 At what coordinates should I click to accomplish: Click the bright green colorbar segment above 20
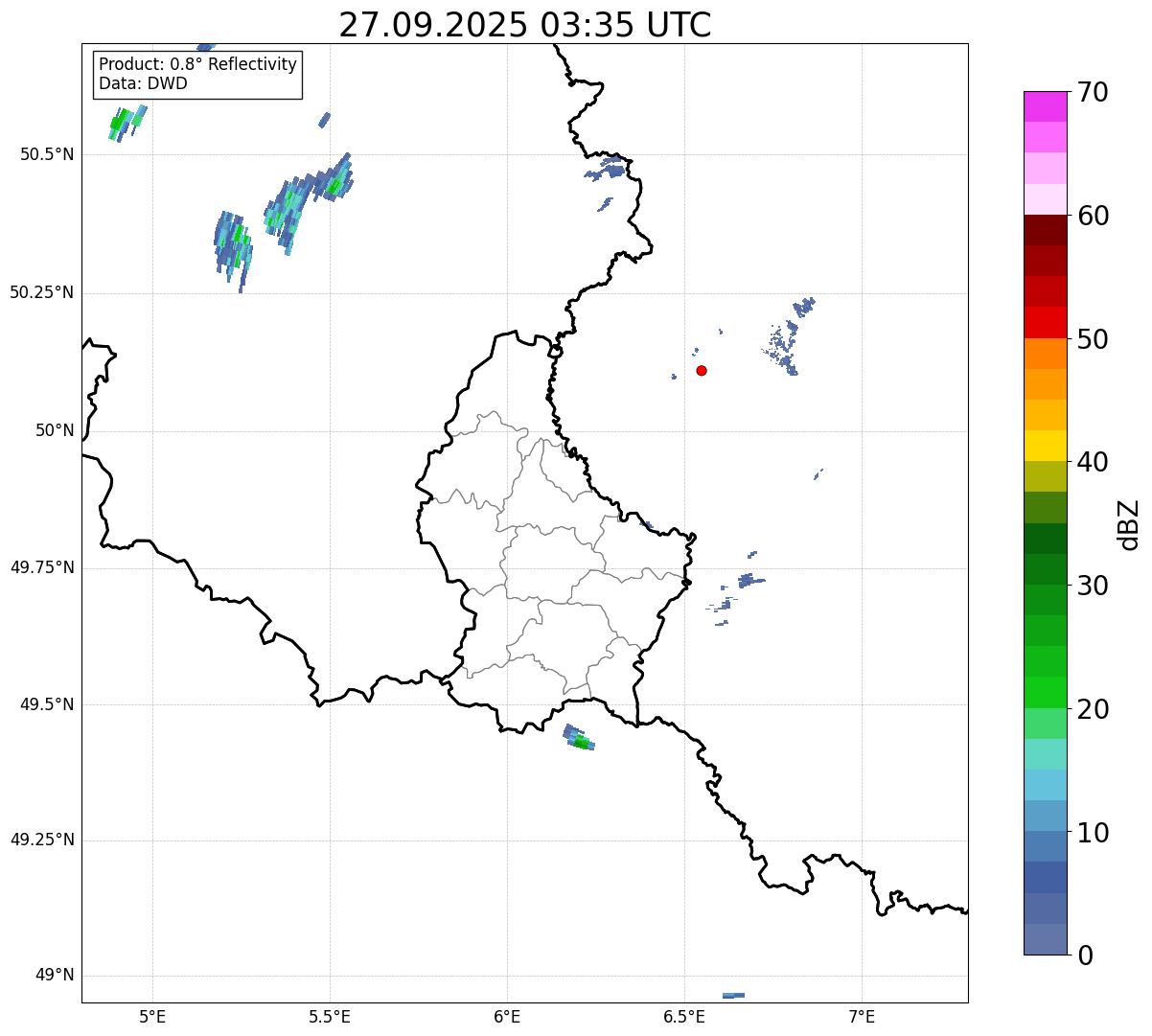pos(1045,692)
